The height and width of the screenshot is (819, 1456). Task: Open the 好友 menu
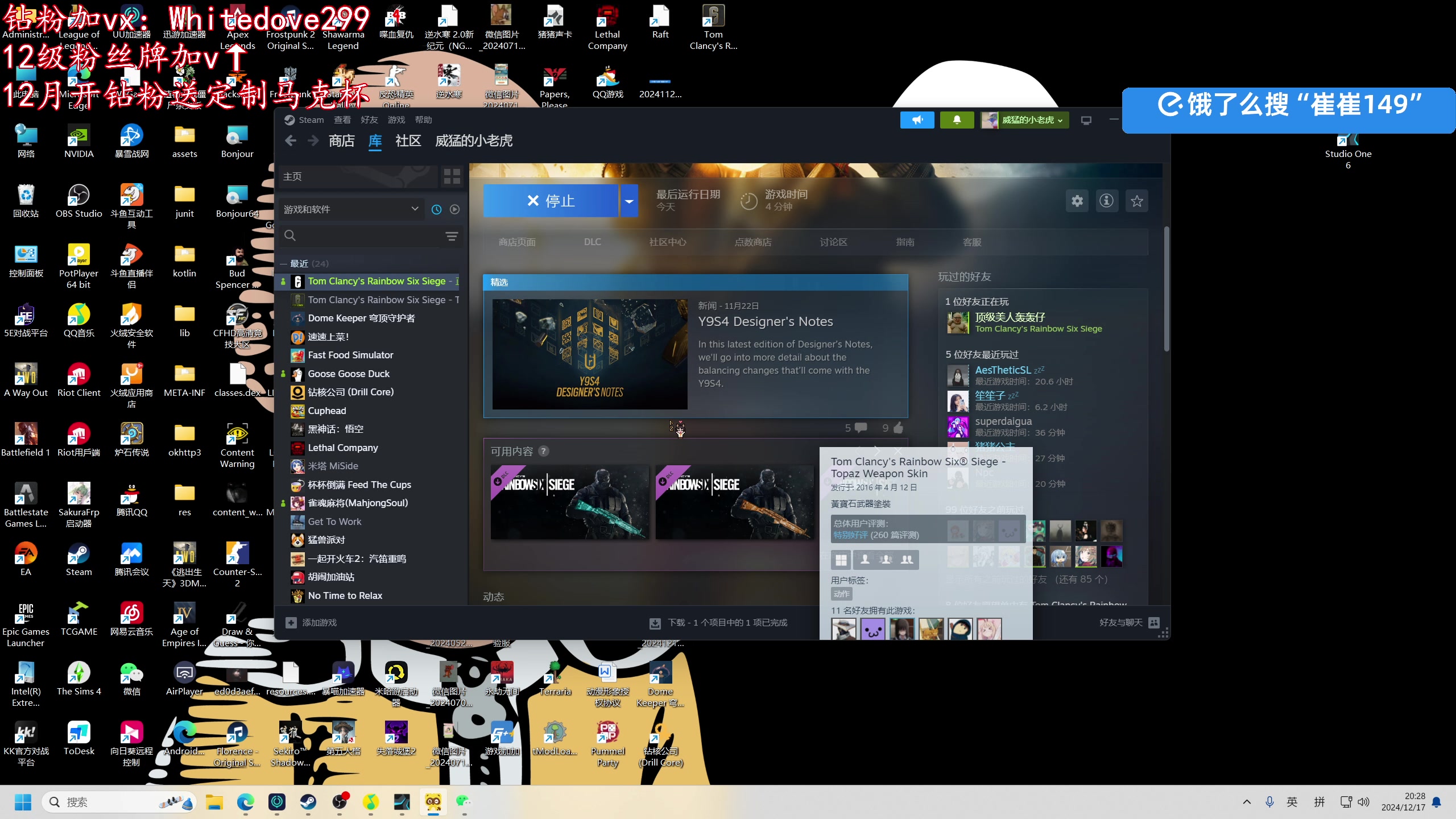(x=369, y=120)
